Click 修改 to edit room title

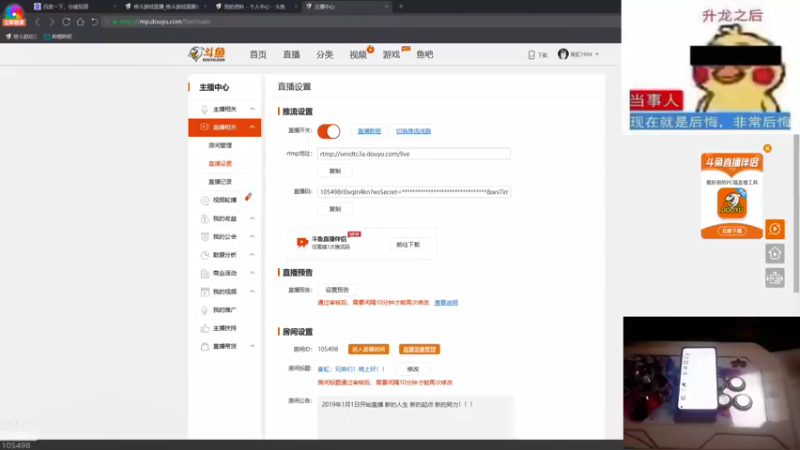click(413, 369)
